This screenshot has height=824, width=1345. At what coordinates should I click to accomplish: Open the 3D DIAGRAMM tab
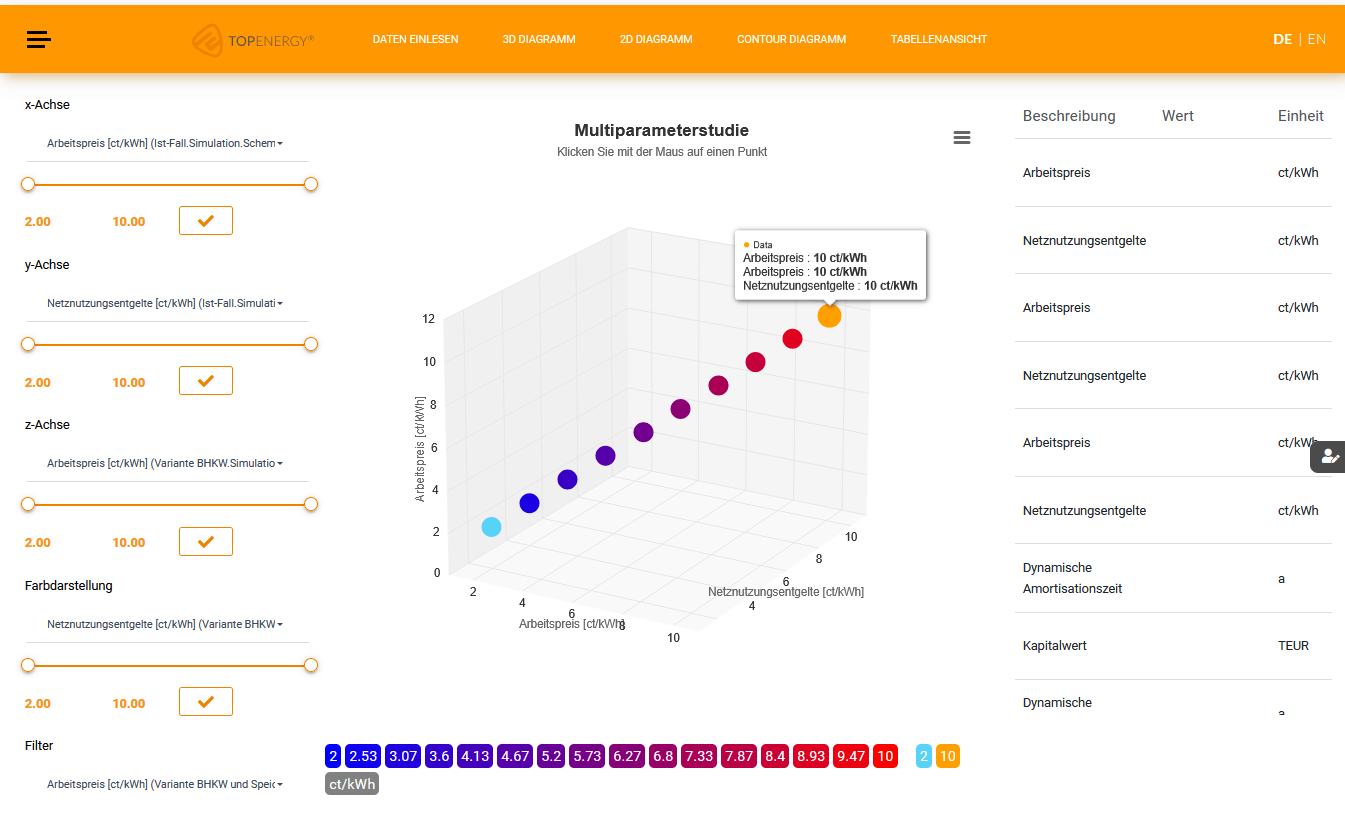coord(539,40)
